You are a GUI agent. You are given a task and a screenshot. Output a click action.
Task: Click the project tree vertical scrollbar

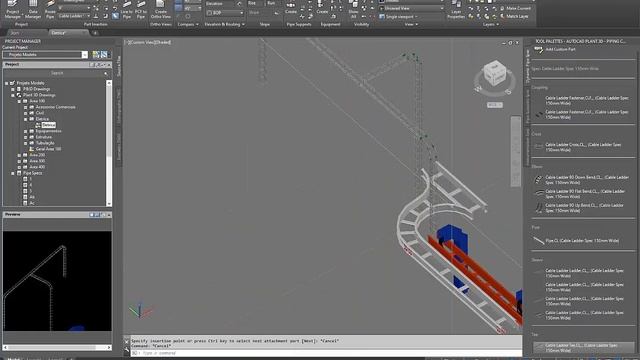[109, 143]
